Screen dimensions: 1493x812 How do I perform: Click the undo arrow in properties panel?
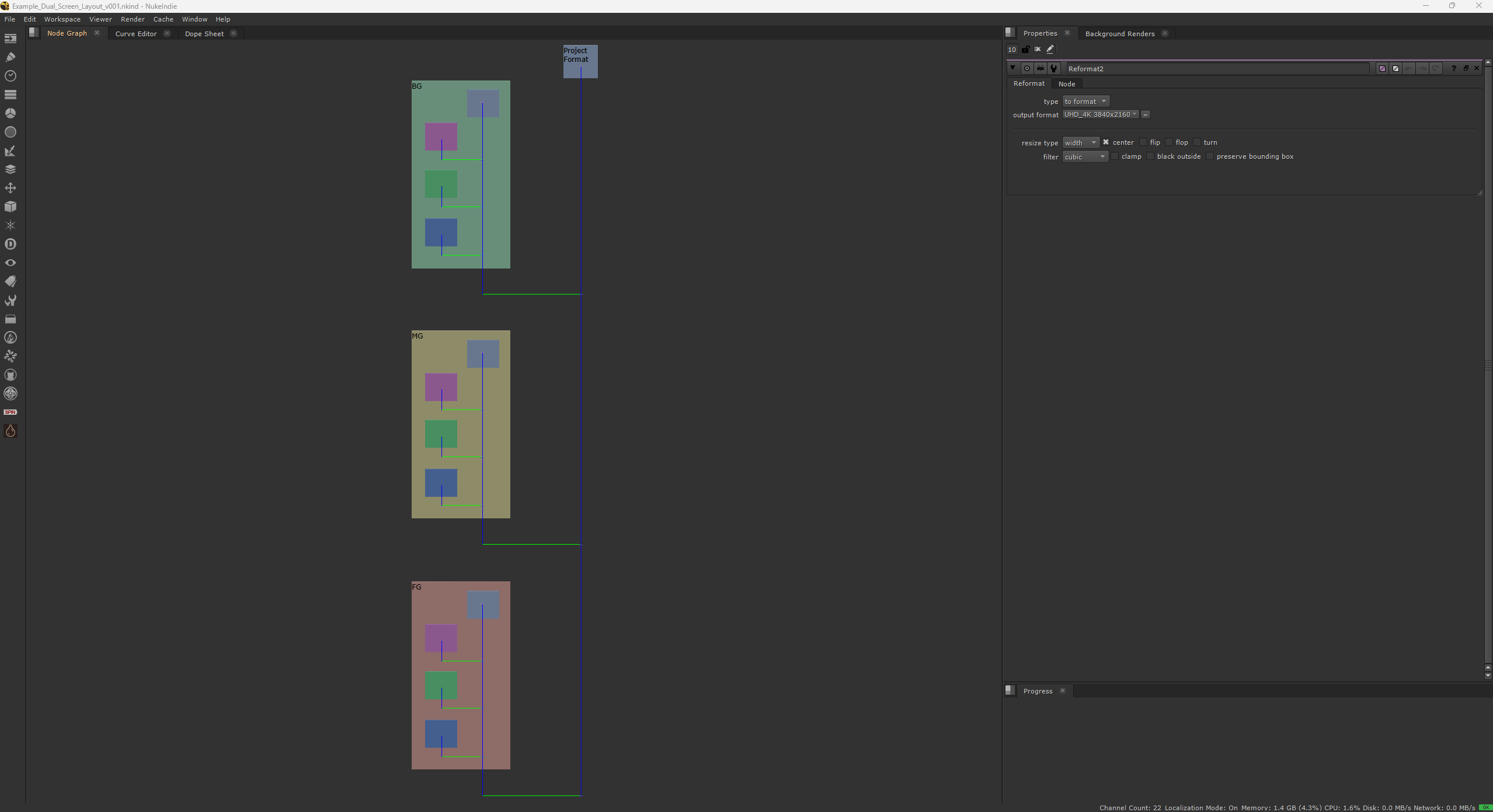click(1409, 68)
